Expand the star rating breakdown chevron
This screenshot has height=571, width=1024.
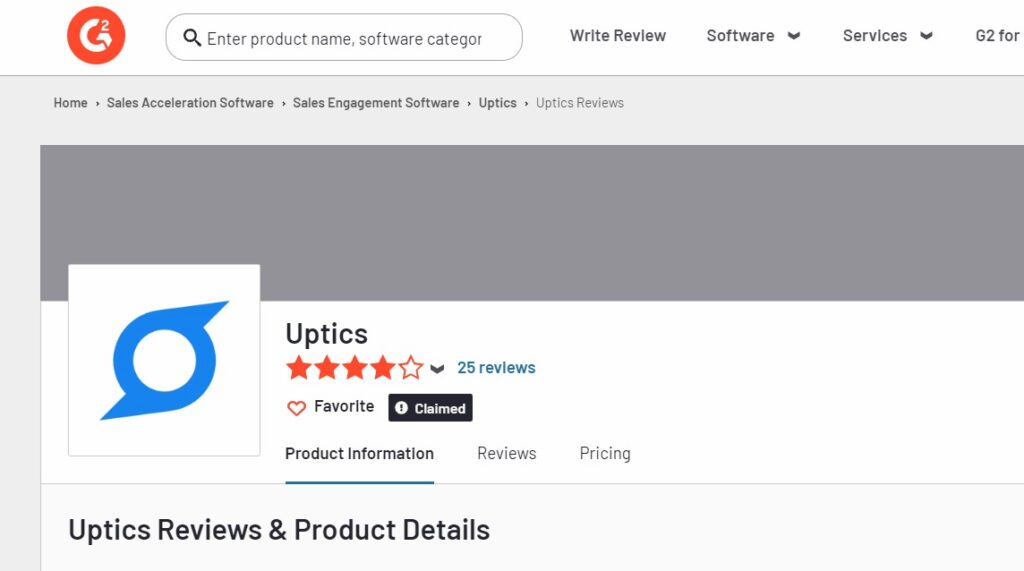pos(438,369)
